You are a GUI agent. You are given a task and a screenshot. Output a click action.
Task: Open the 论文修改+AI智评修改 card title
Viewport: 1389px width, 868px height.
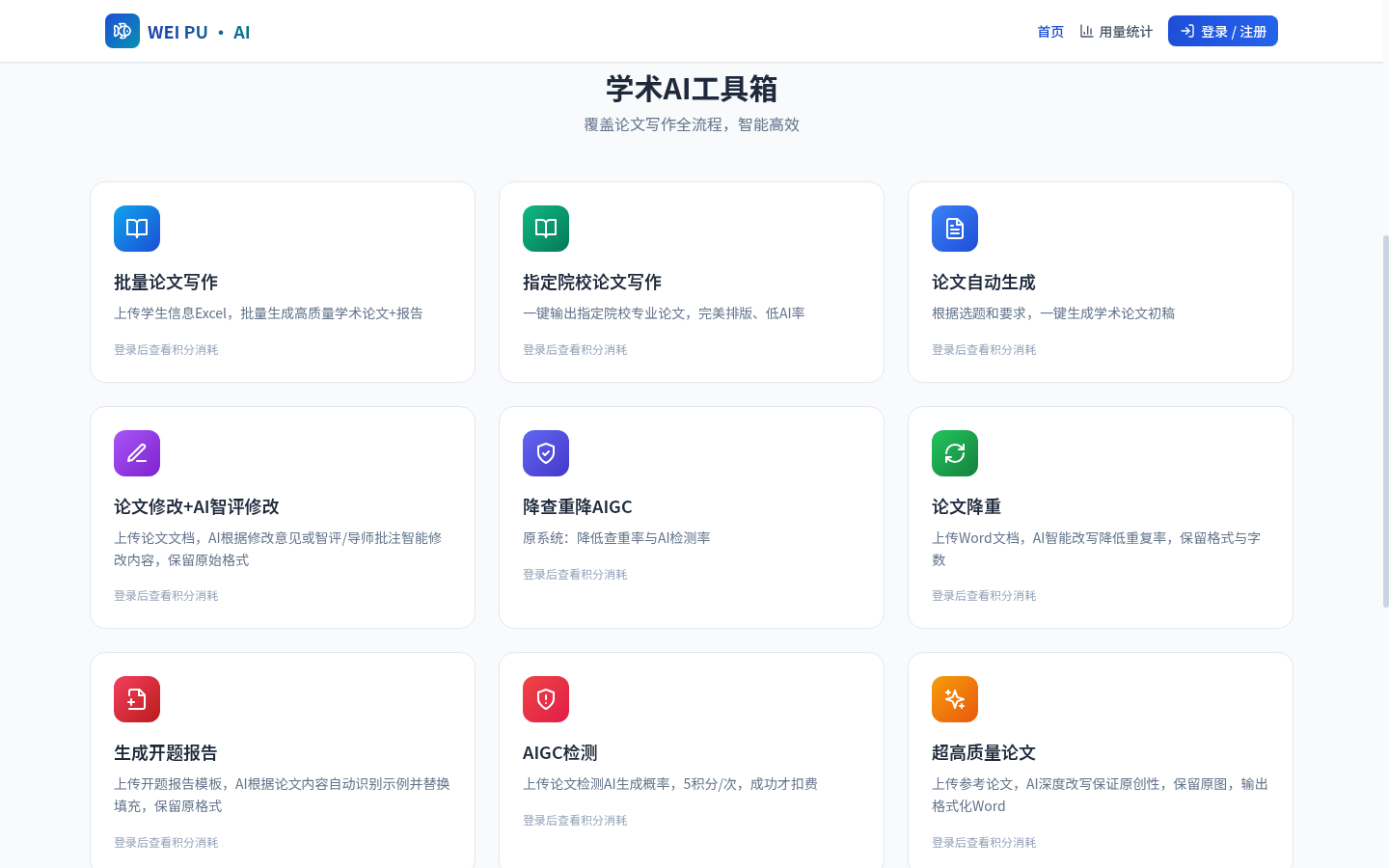click(x=197, y=506)
